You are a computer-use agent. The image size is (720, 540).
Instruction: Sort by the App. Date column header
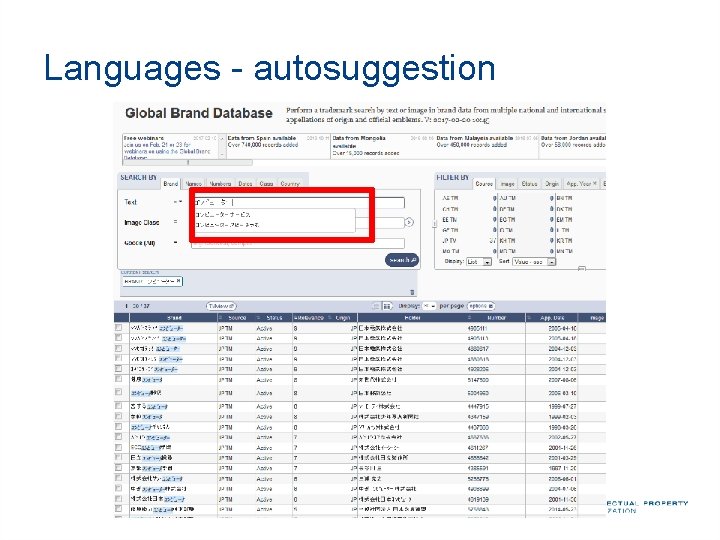552,318
